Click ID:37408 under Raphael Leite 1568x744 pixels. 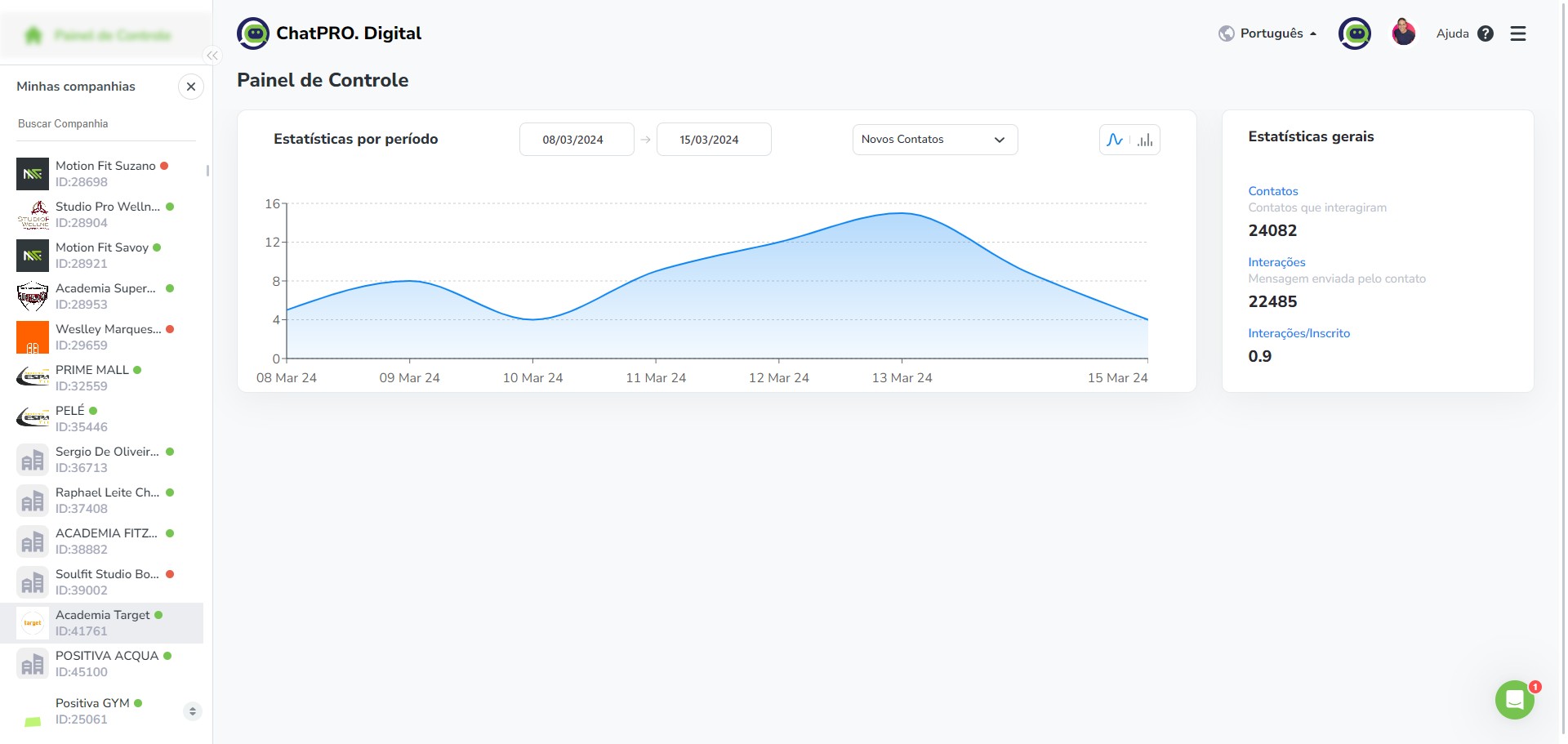82,509
